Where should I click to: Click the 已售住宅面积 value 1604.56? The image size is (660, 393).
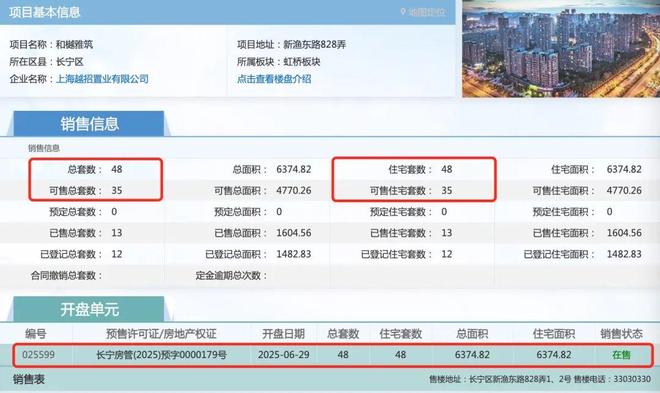pyautogui.click(x=624, y=233)
